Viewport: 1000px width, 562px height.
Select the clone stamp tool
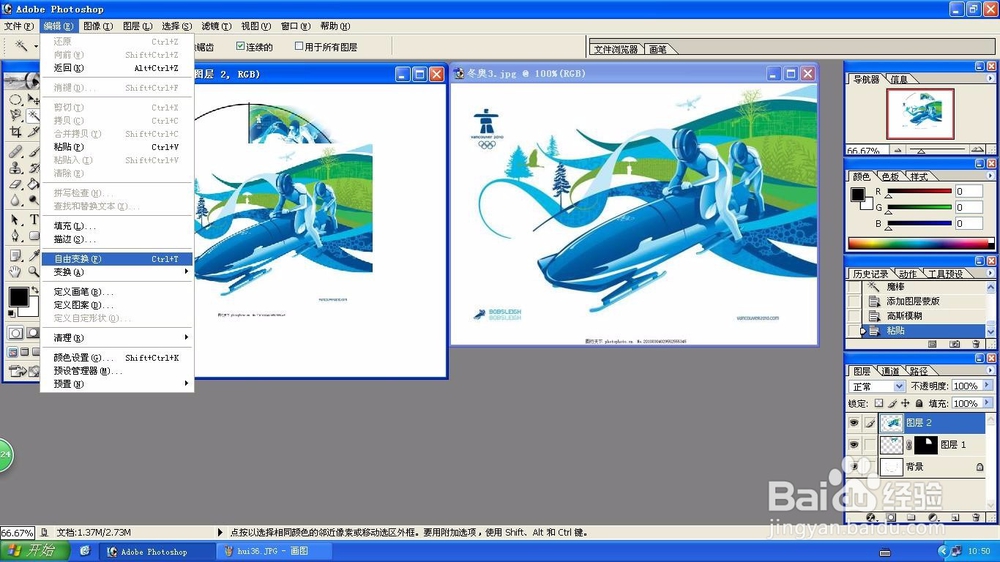pos(15,168)
